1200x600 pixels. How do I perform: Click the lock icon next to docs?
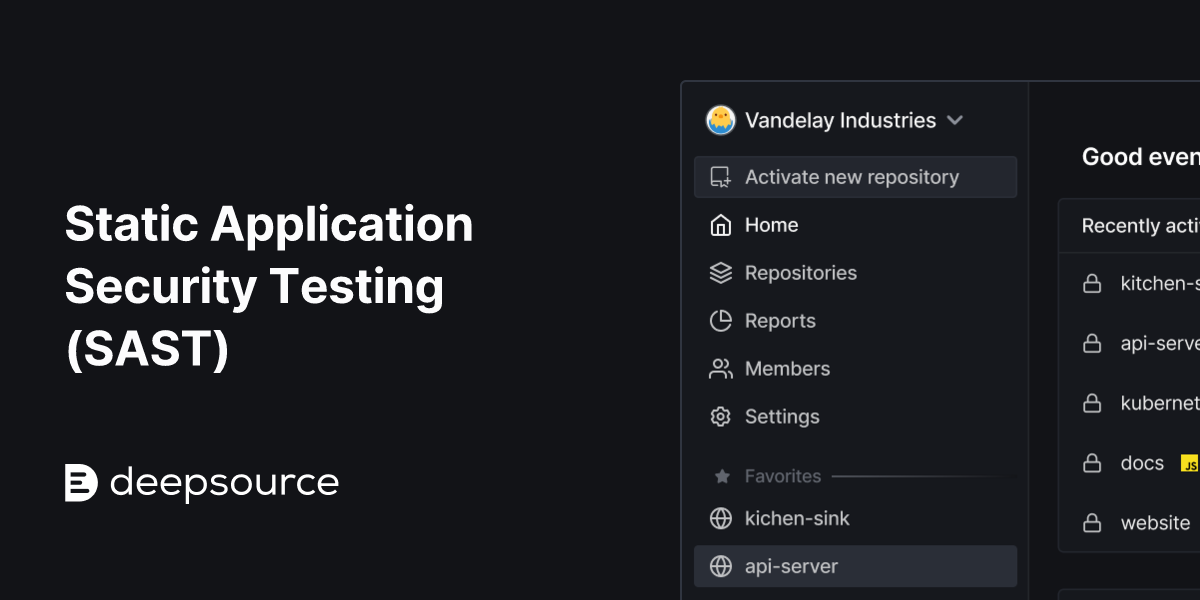[1092, 463]
